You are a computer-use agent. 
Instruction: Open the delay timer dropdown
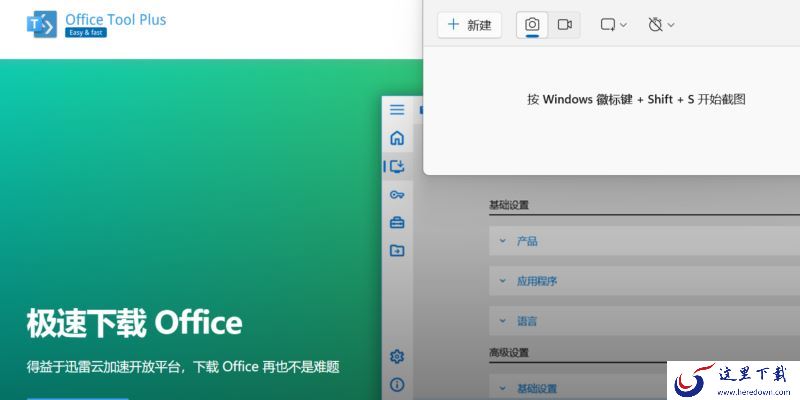(x=661, y=24)
